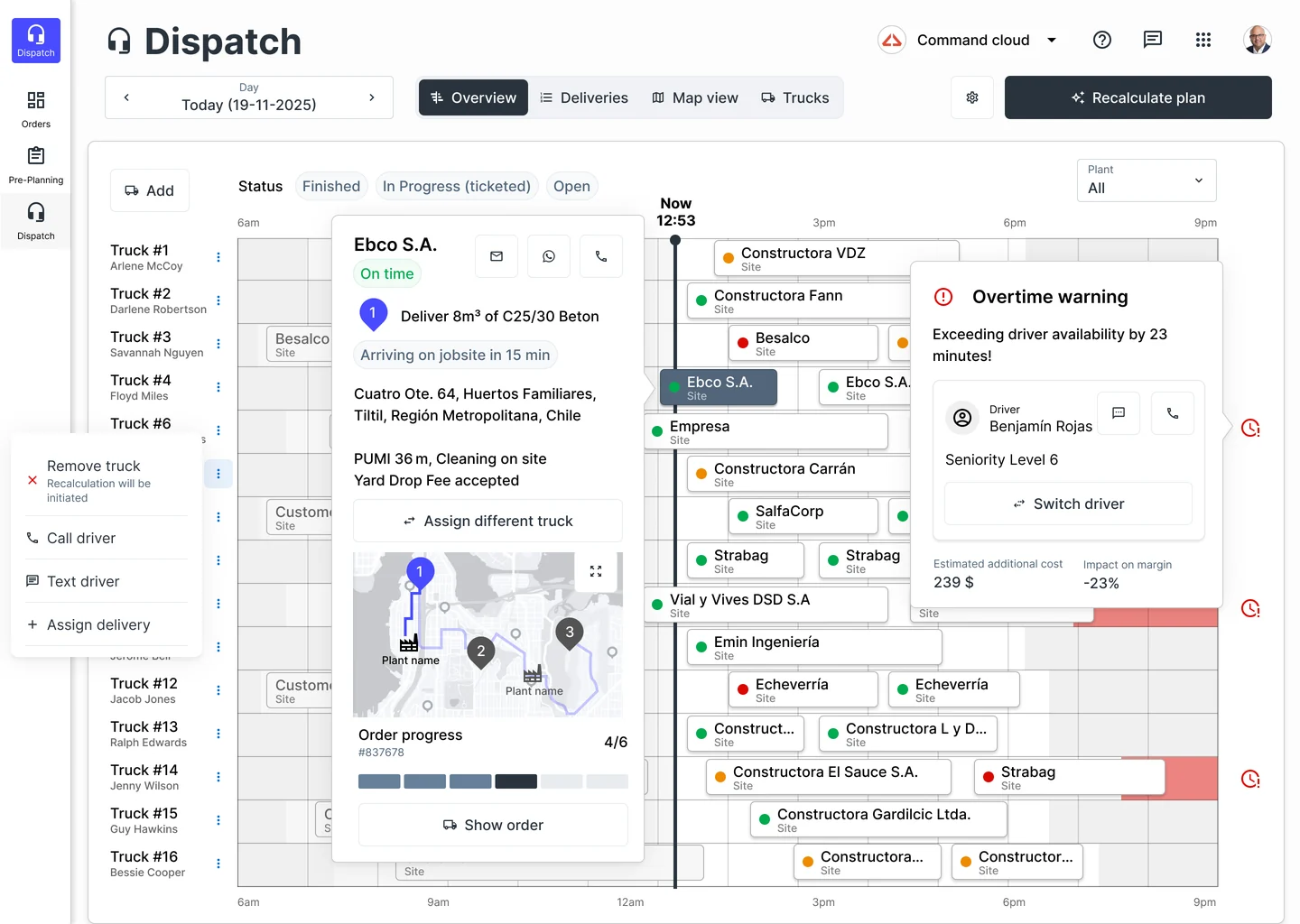Screen dimensions: 1300x924
Task: Toggle the Open status filter
Action: (571, 186)
